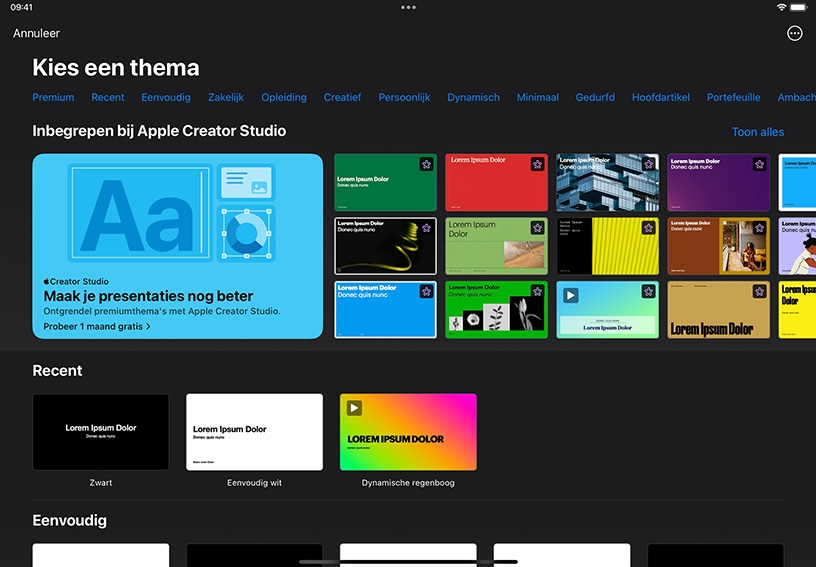This screenshot has width=816, height=567.
Task: Switch to the Opleiding category
Action: 284,97
